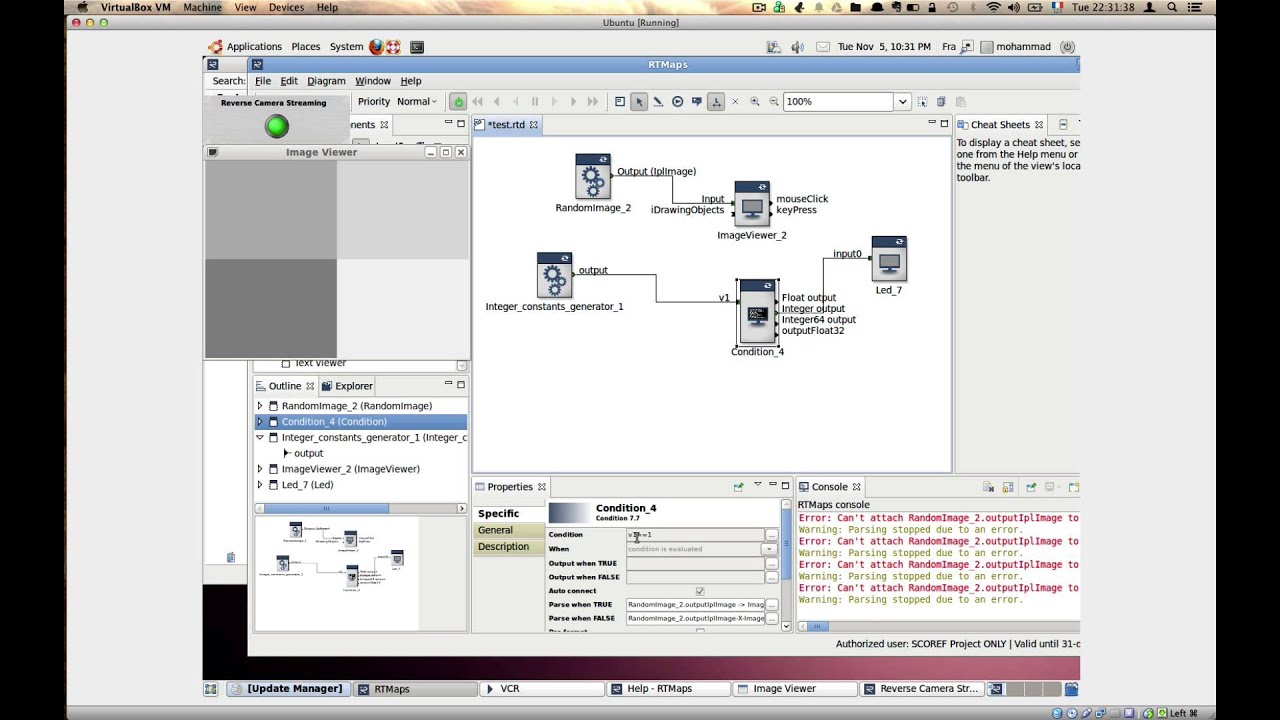Screen dimensions: 1280x720
Task: Click the component placement tool icon
Action: pyautogui.click(x=620, y=102)
